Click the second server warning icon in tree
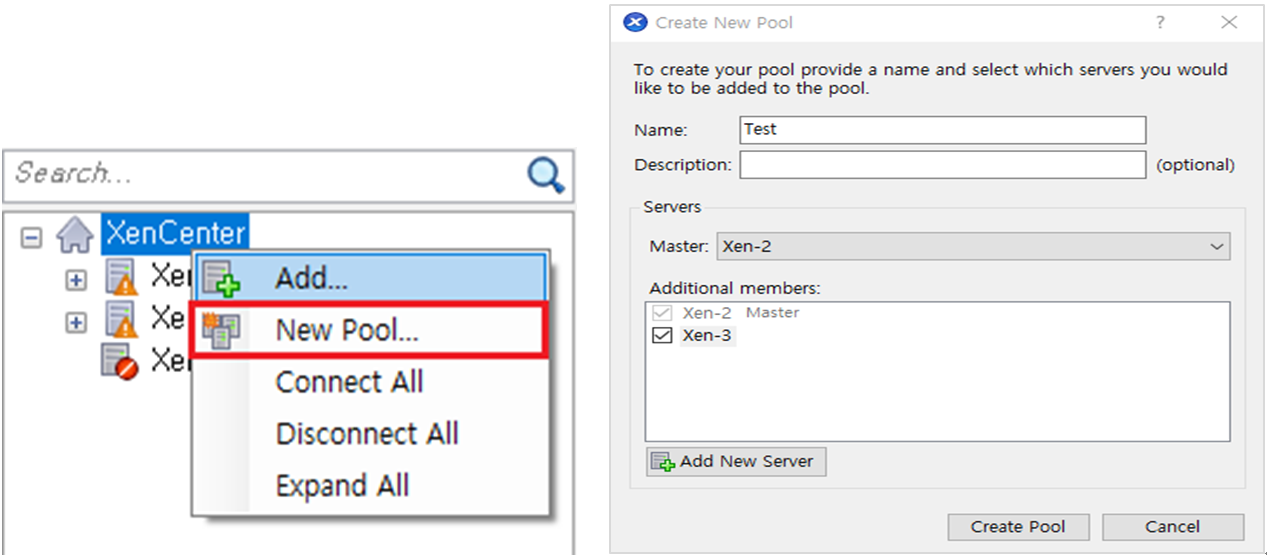 point(121,321)
